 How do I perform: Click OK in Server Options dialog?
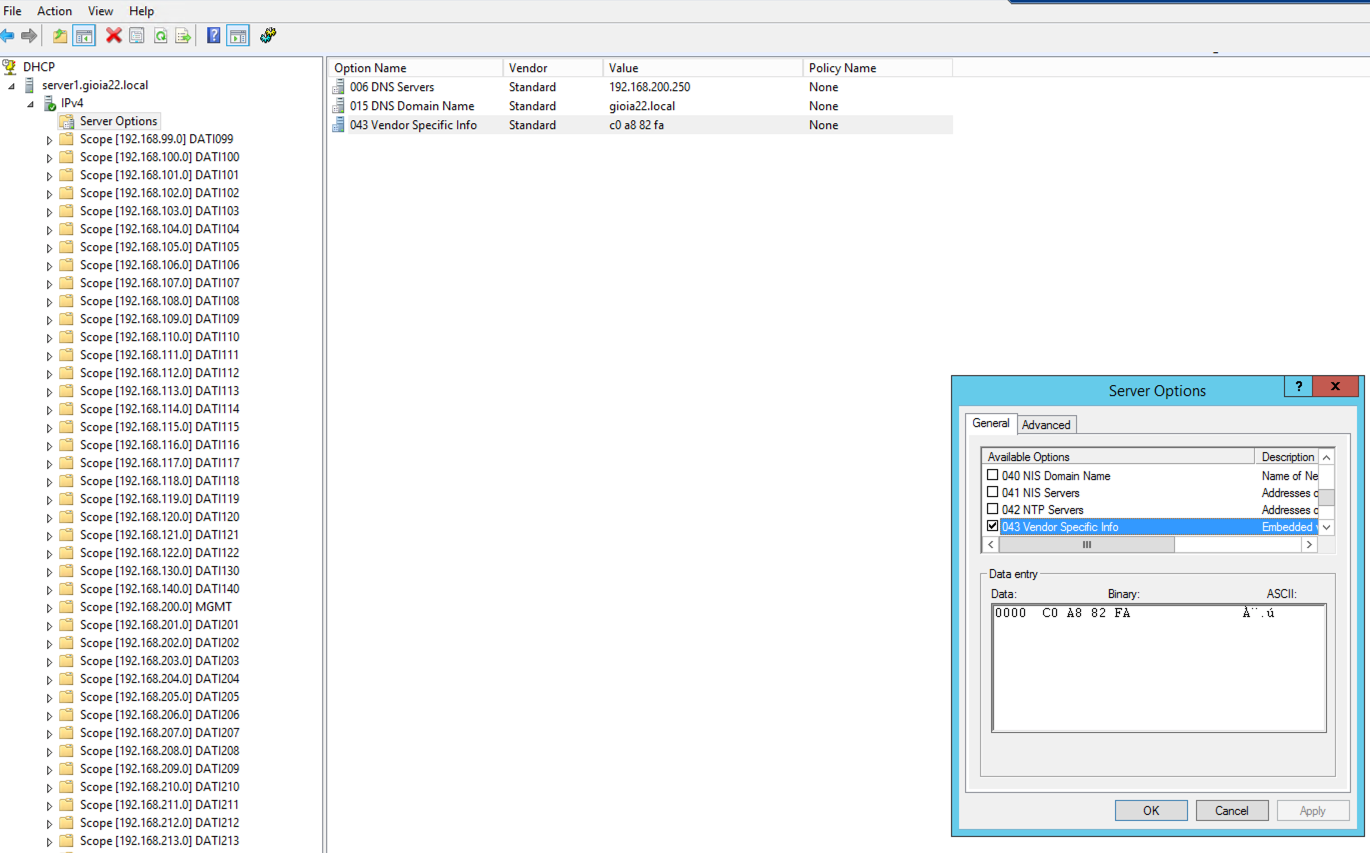pos(1151,810)
